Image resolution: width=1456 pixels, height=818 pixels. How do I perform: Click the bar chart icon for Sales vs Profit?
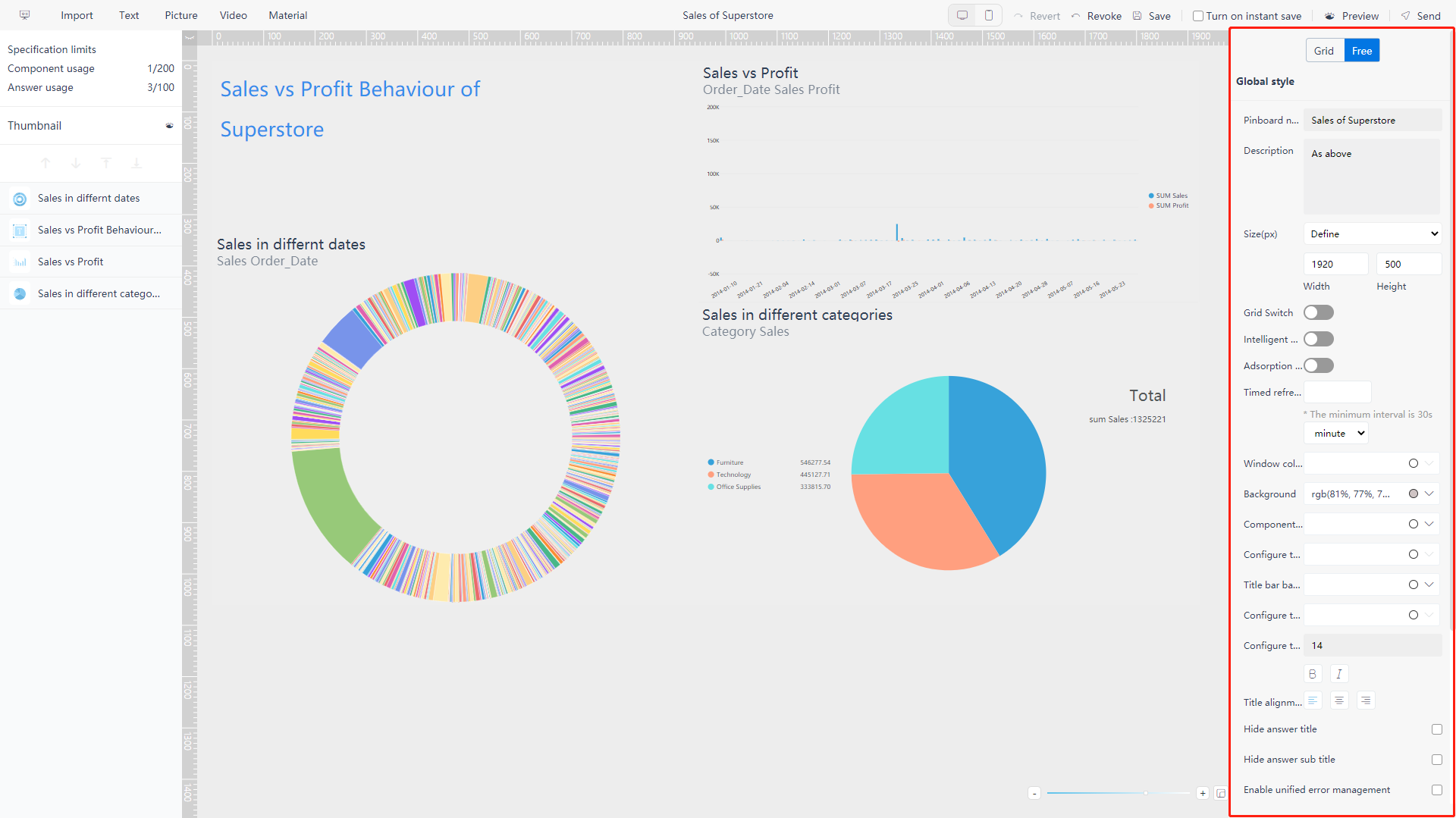coord(20,262)
